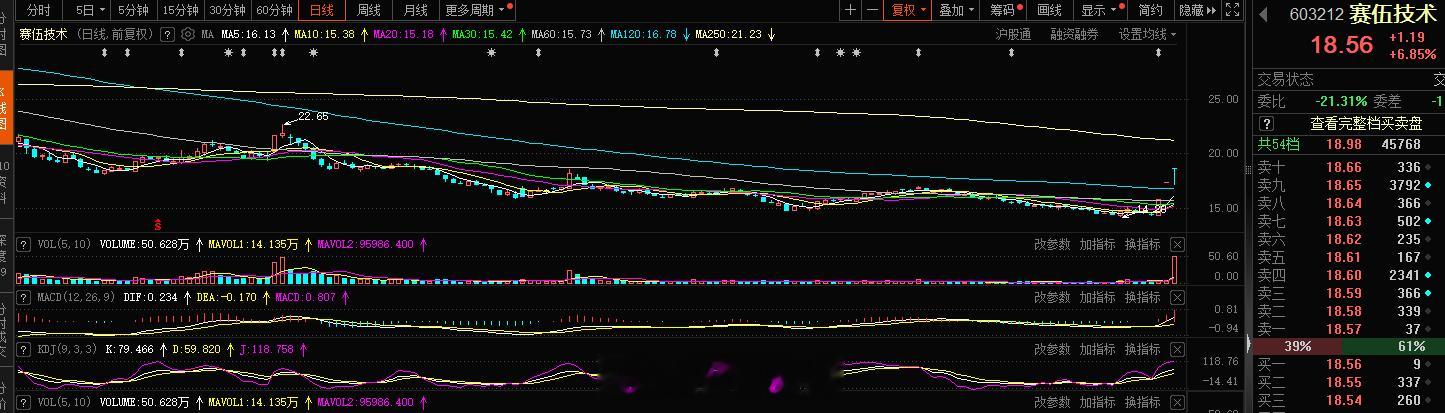Click the 61% green buy ratio bar
This screenshot has width=1445, height=413.
pyautogui.click(x=1392, y=346)
